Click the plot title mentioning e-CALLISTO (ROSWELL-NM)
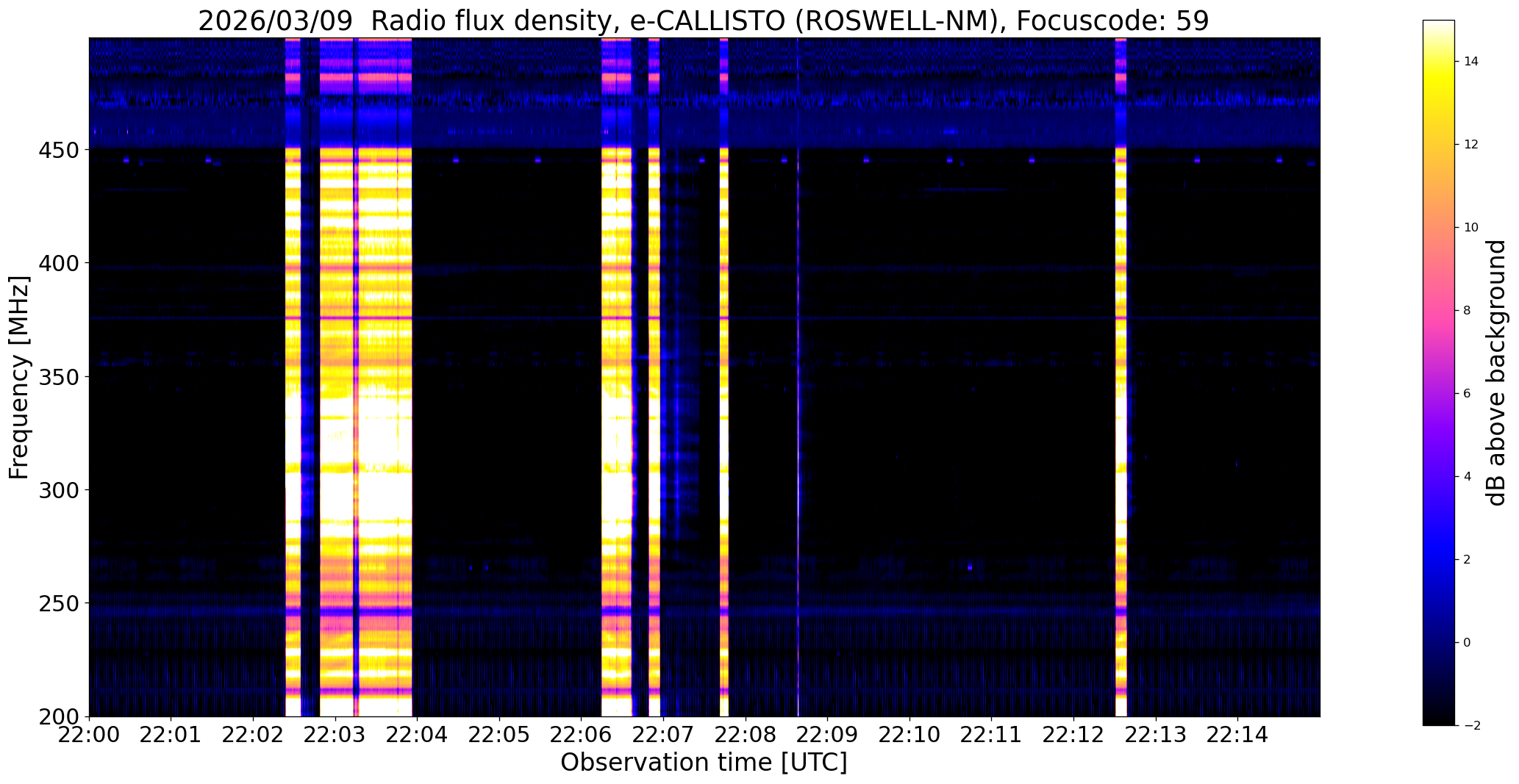This screenshot has width=1519, height=784. pos(704,21)
